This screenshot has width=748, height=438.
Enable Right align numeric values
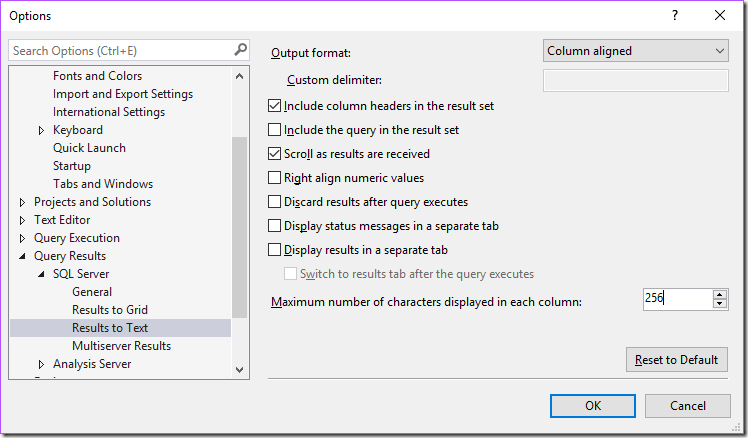click(x=275, y=178)
